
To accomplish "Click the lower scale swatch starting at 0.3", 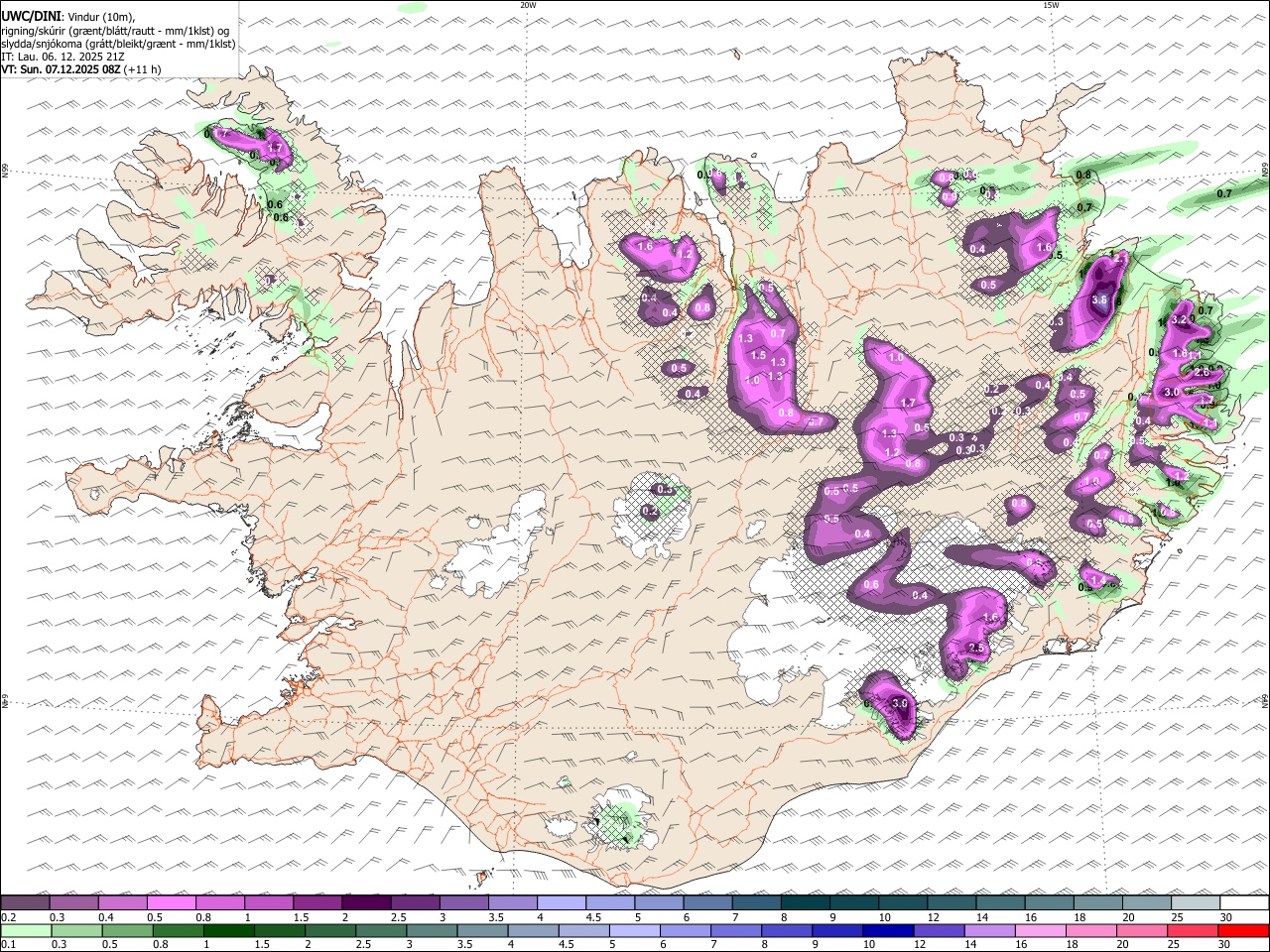I will pyautogui.click(x=76, y=930).
